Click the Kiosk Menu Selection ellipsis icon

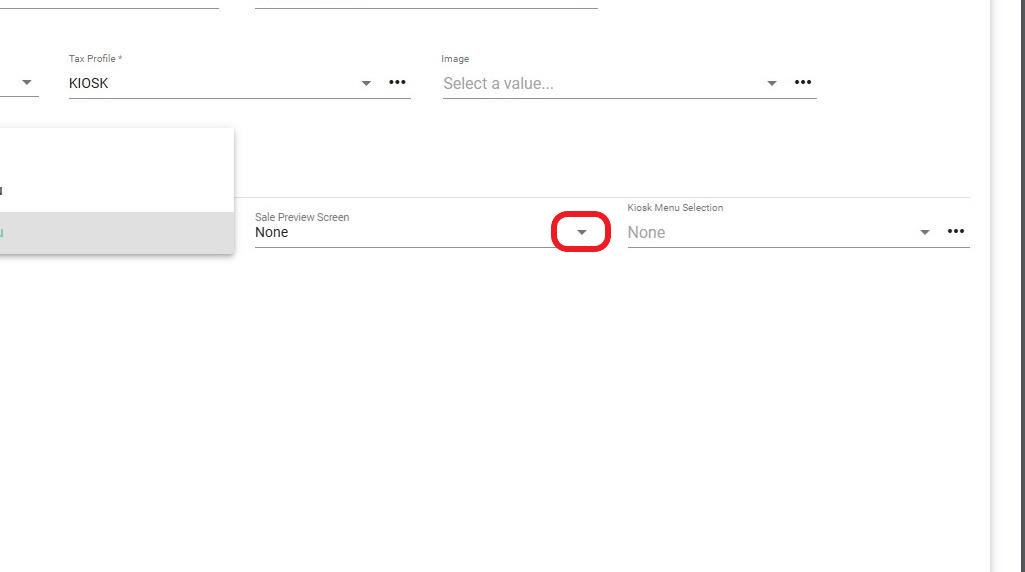(x=956, y=231)
